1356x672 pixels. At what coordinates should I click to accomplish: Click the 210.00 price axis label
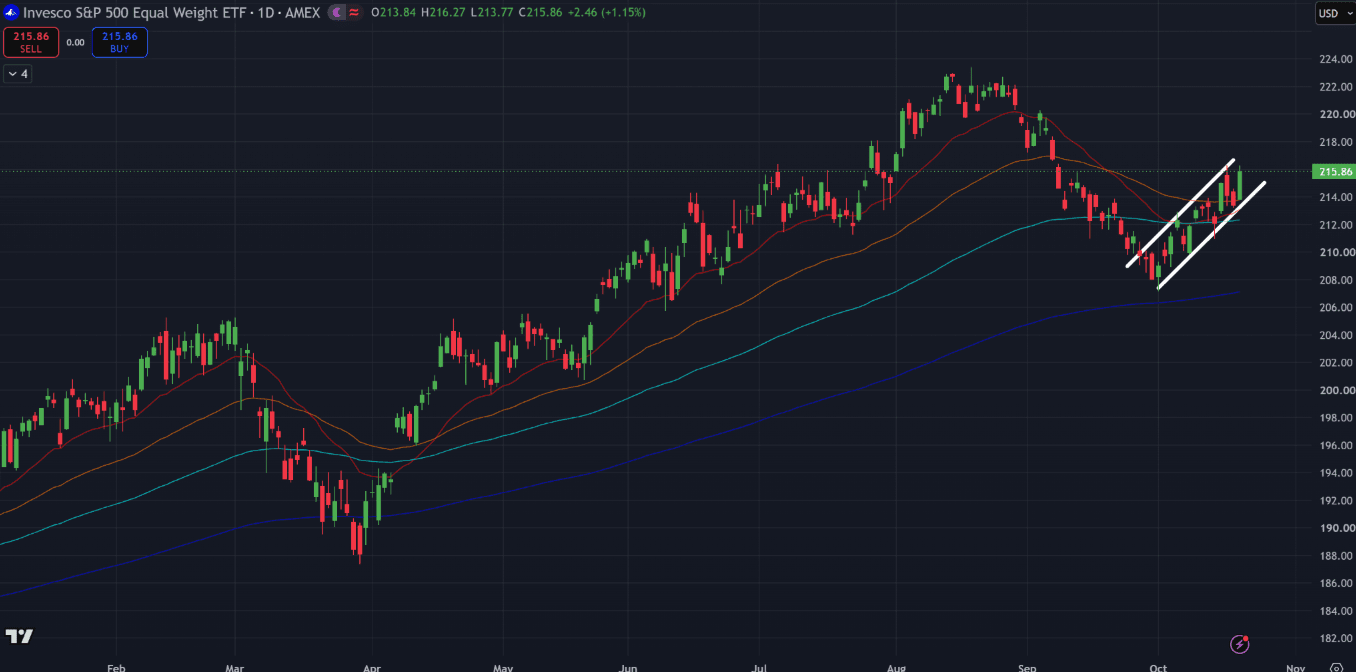coord(1335,252)
